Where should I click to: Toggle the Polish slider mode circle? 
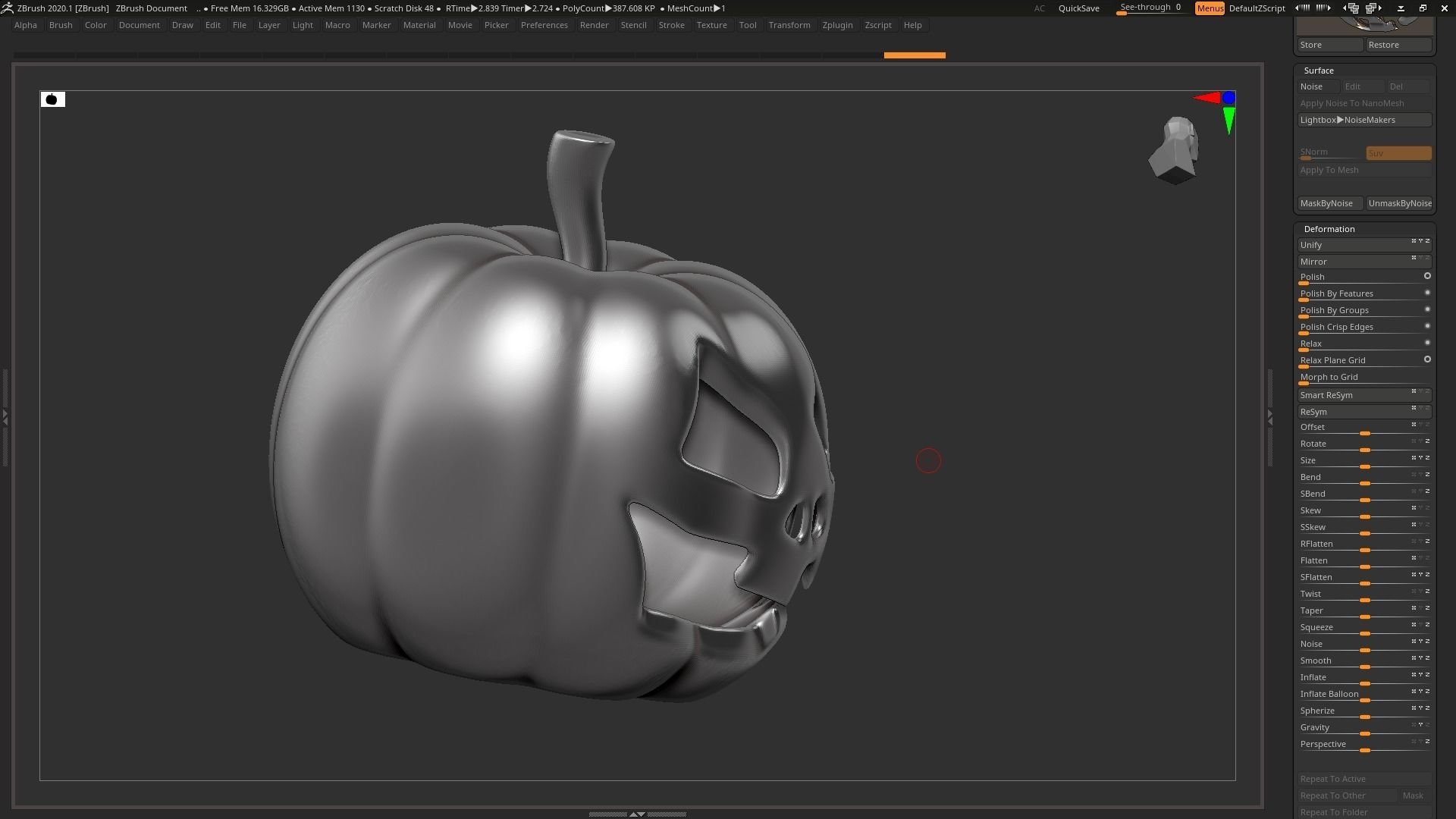point(1427,276)
